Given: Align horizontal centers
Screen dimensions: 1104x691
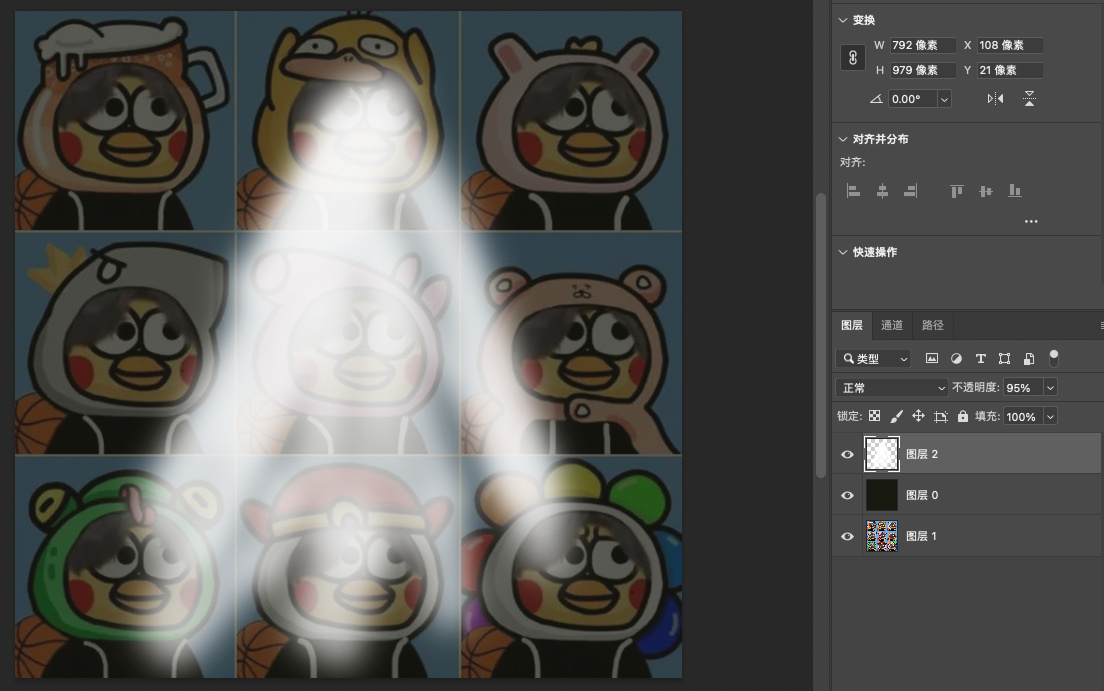Looking at the screenshot, I should point(882,191).
